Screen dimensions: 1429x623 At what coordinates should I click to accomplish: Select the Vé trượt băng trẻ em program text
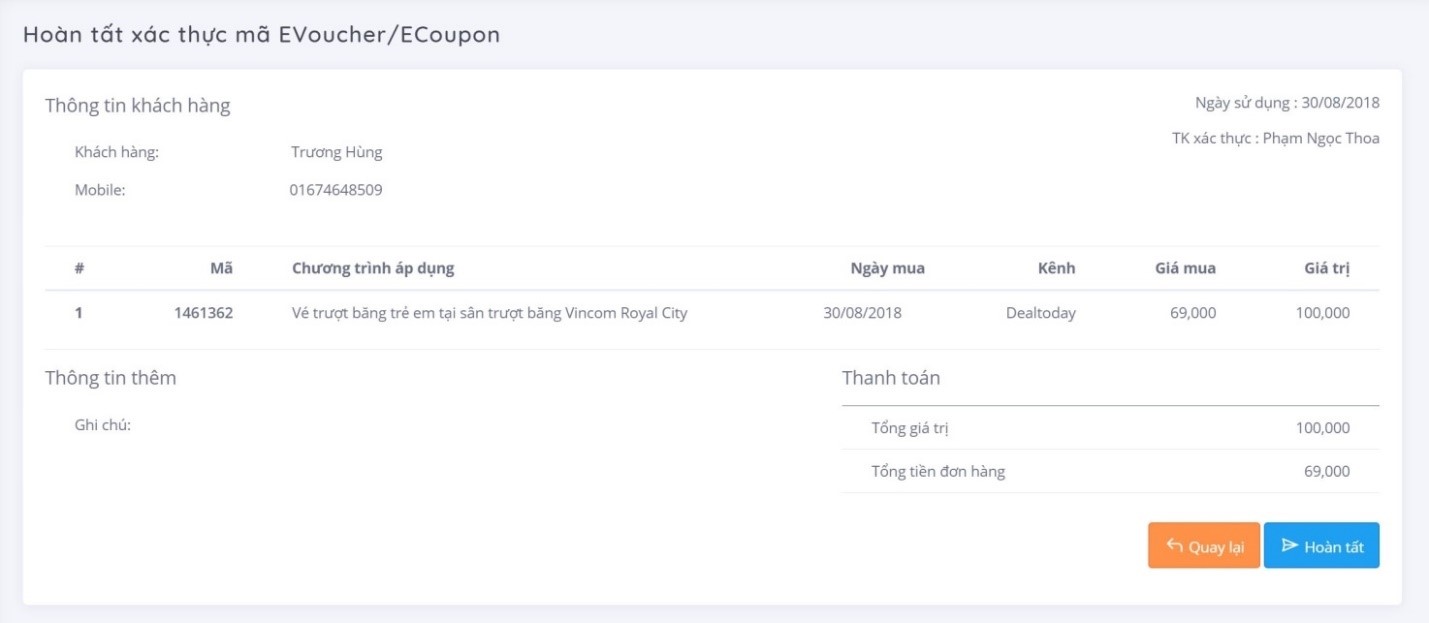490,313
